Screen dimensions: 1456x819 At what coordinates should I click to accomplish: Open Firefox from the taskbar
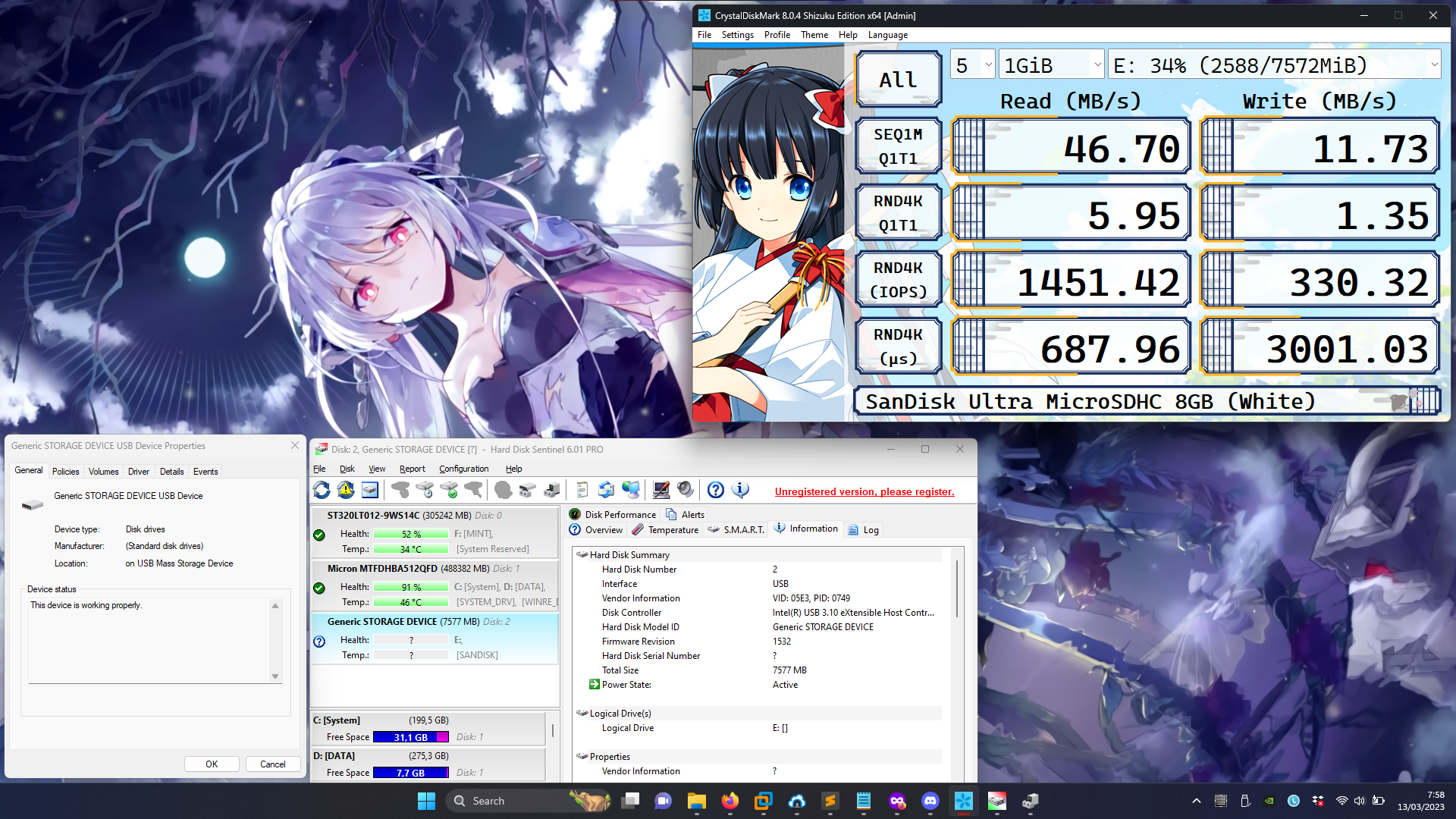(x=730, y=801)
